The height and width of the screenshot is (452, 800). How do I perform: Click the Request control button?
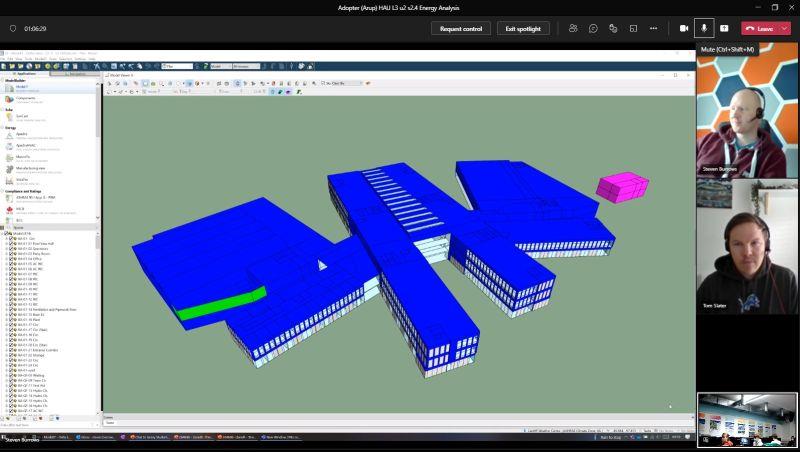pos(461,28)
